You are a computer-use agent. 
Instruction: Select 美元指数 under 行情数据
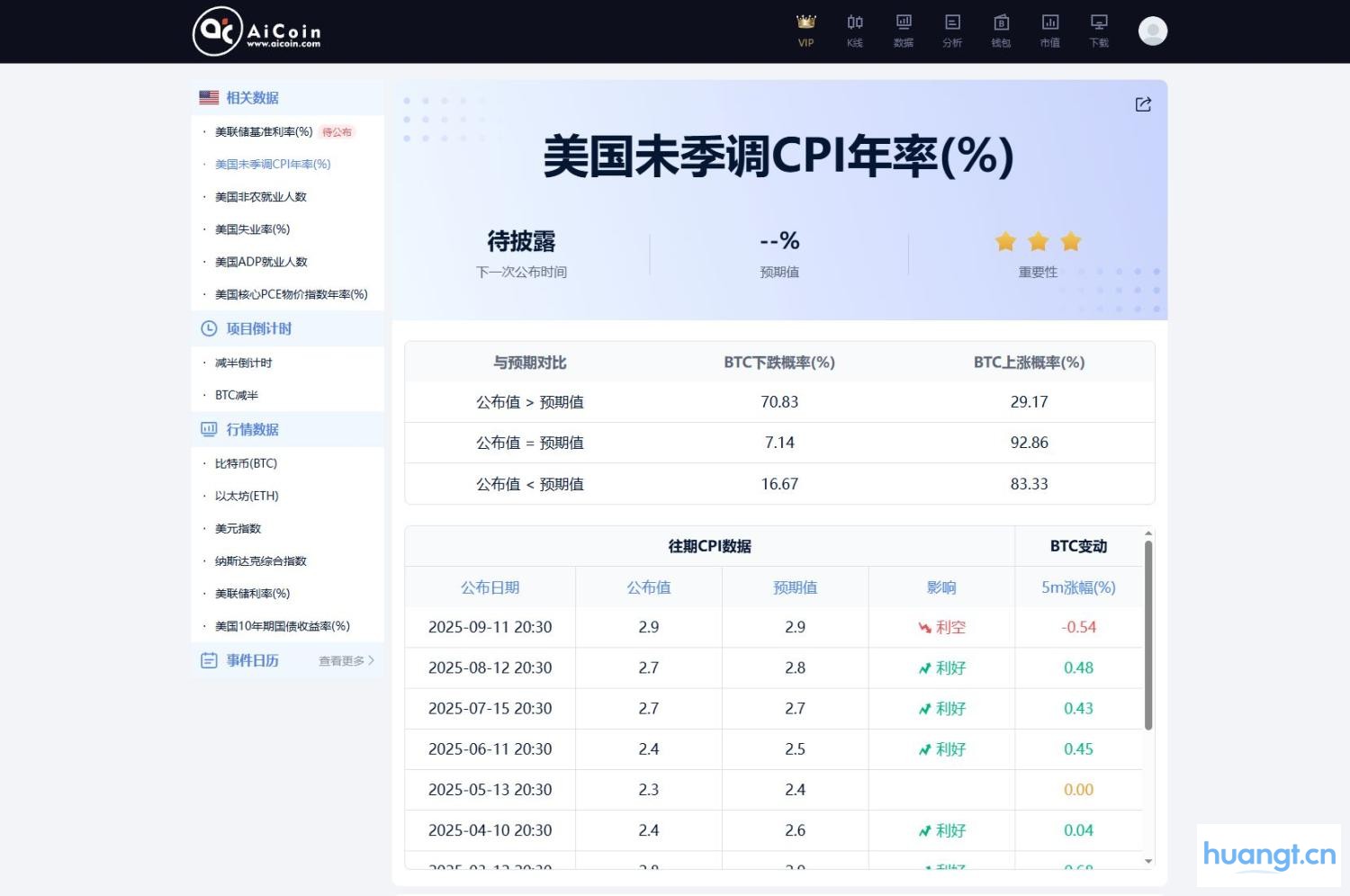coord(236,528)
